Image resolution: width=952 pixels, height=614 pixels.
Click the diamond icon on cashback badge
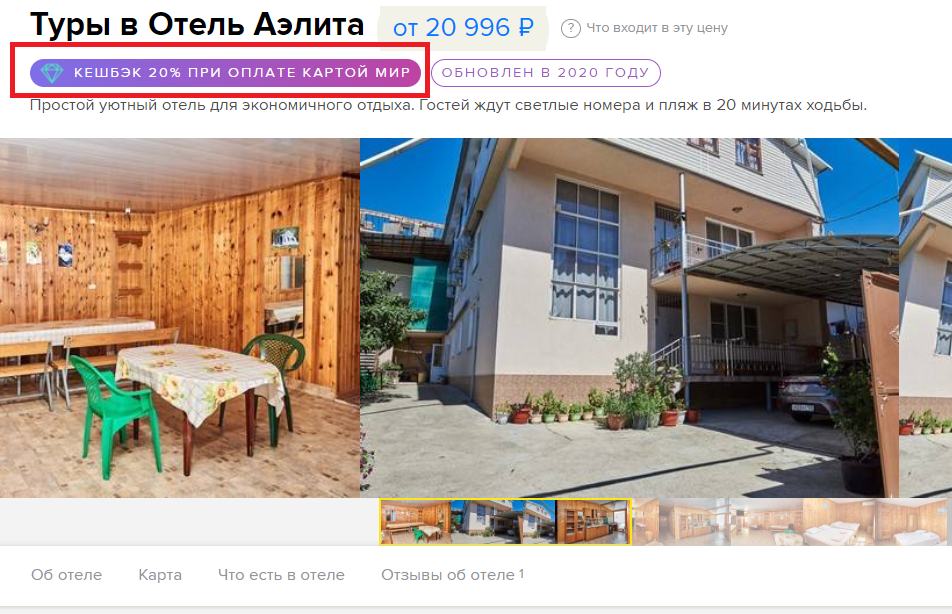52,73
